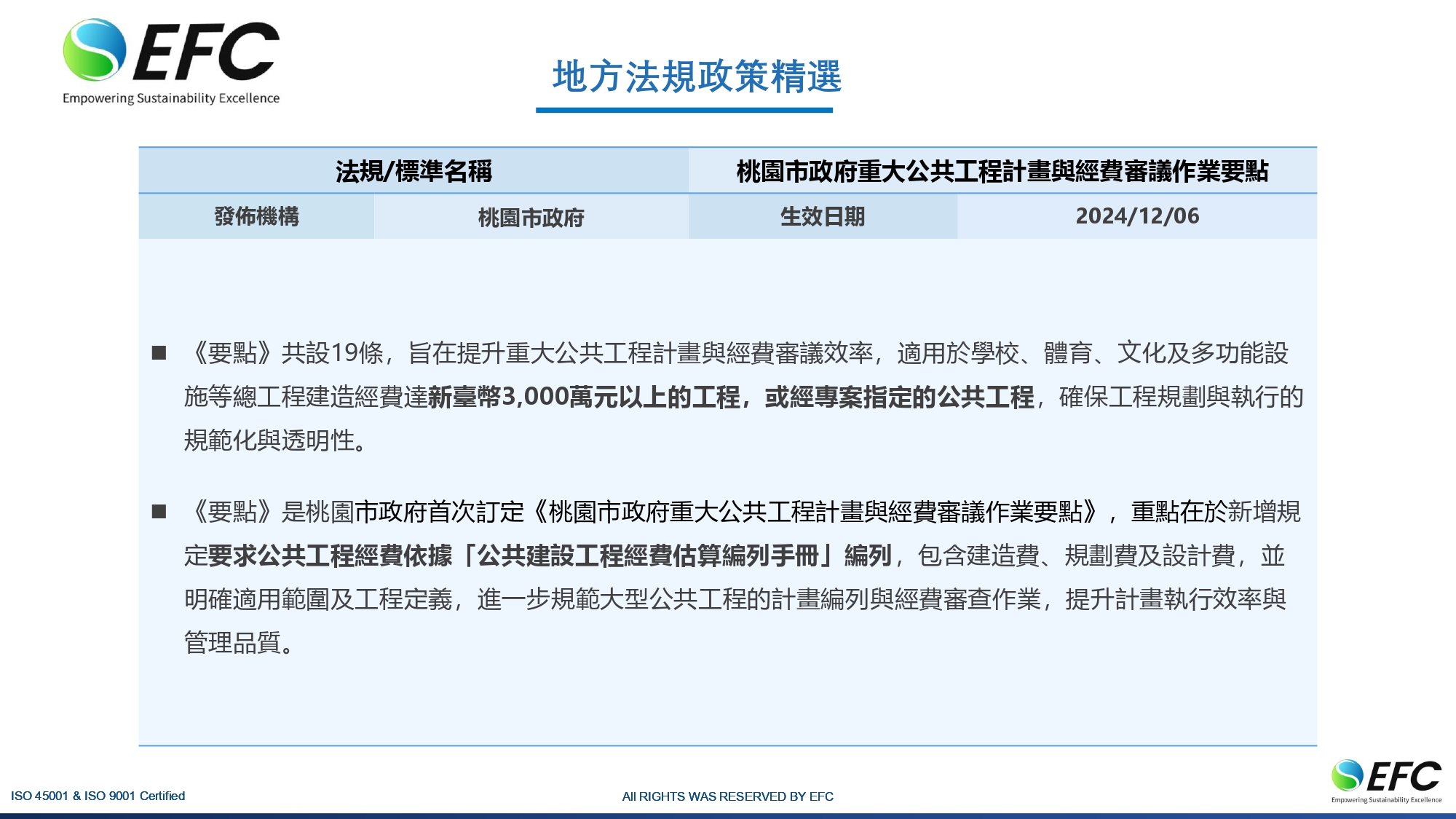The width and height of the screenshot is (1456, 819).
Task: Select the date 2024/12/06
Action: [1137, 216]
